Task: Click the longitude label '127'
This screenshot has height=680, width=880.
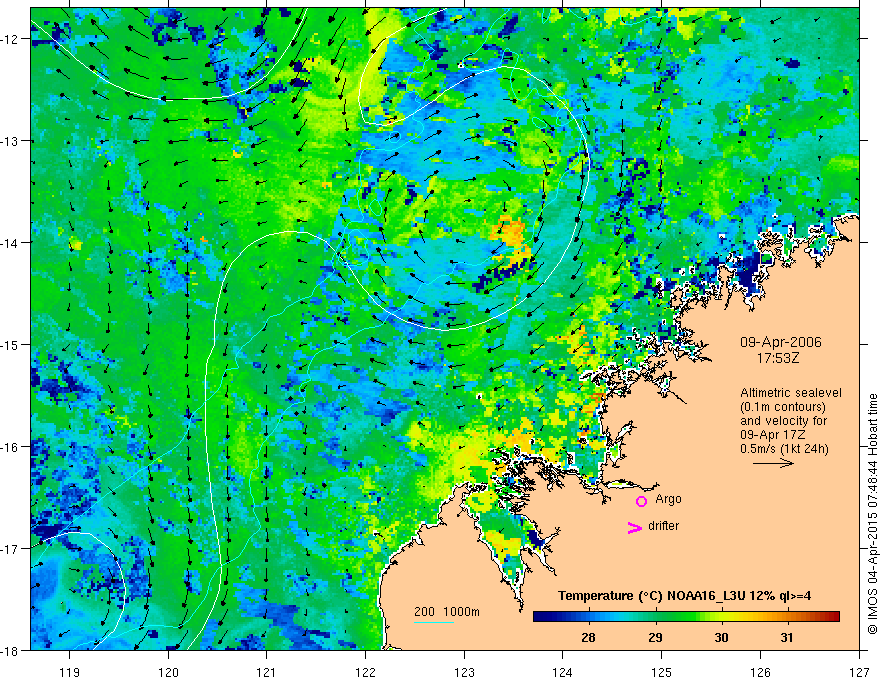Action: tap(859, 672)
